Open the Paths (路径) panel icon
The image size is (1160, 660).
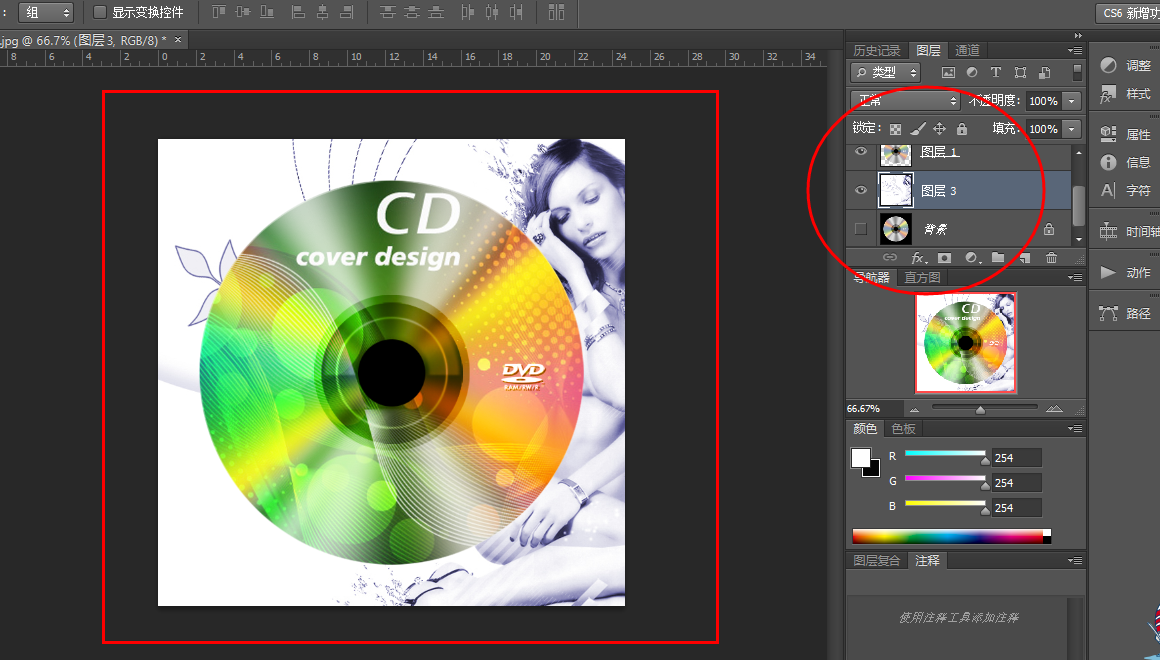[1108, 313]
